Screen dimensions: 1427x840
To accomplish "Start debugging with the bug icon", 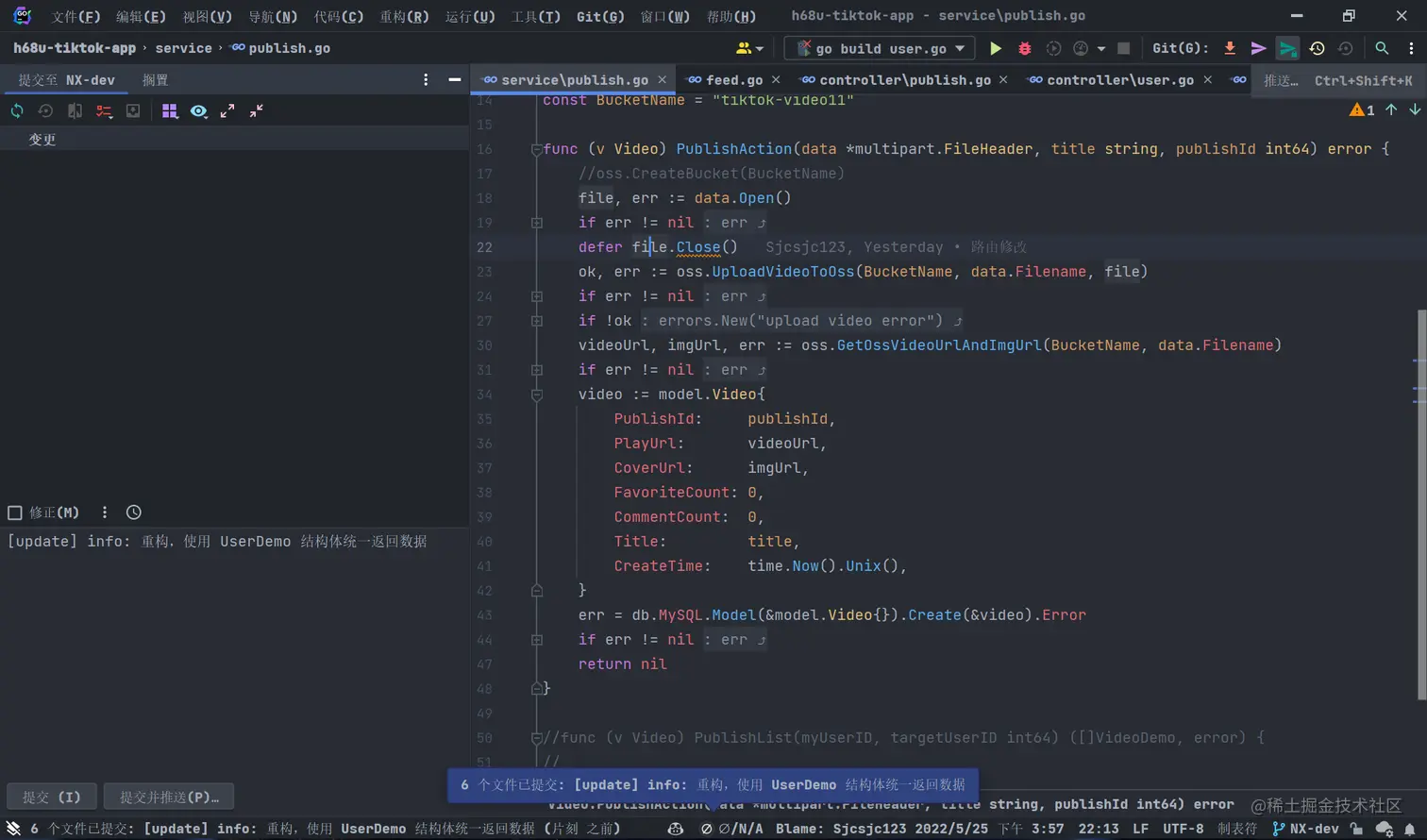I will coord(1024,48).
